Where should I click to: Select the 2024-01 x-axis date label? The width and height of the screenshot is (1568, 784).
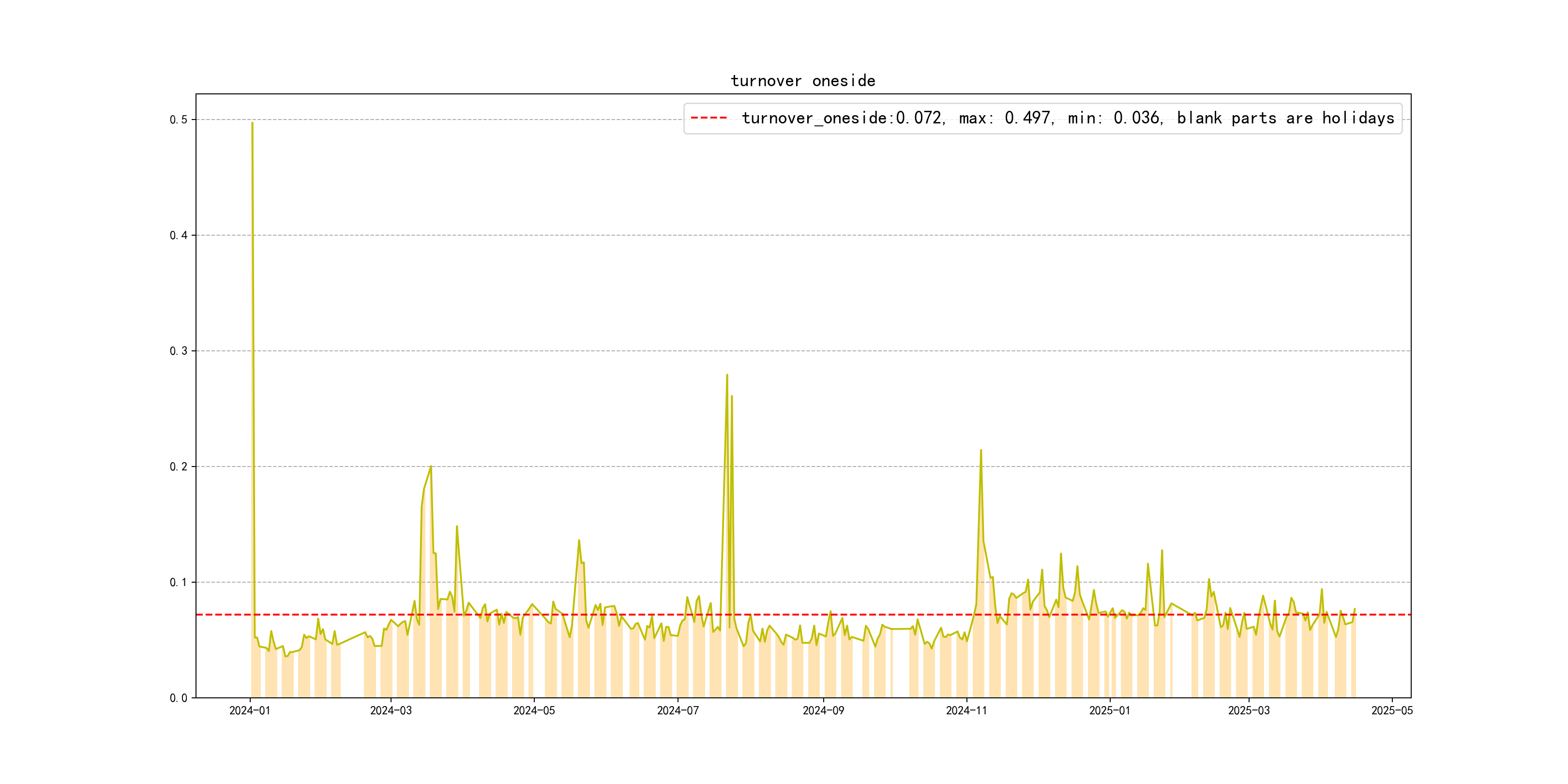[x=250, y=711]
